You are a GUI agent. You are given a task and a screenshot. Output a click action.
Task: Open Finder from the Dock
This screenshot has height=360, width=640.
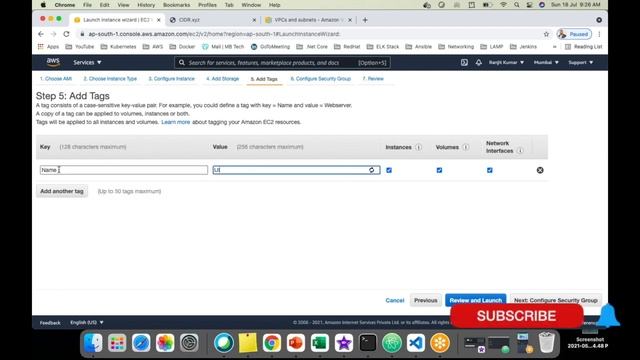click(x=93, y=343)
